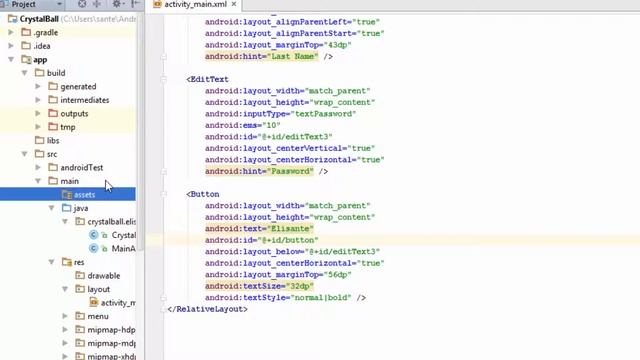
Task: Click the <Button tag line
Action: [203, 194]
